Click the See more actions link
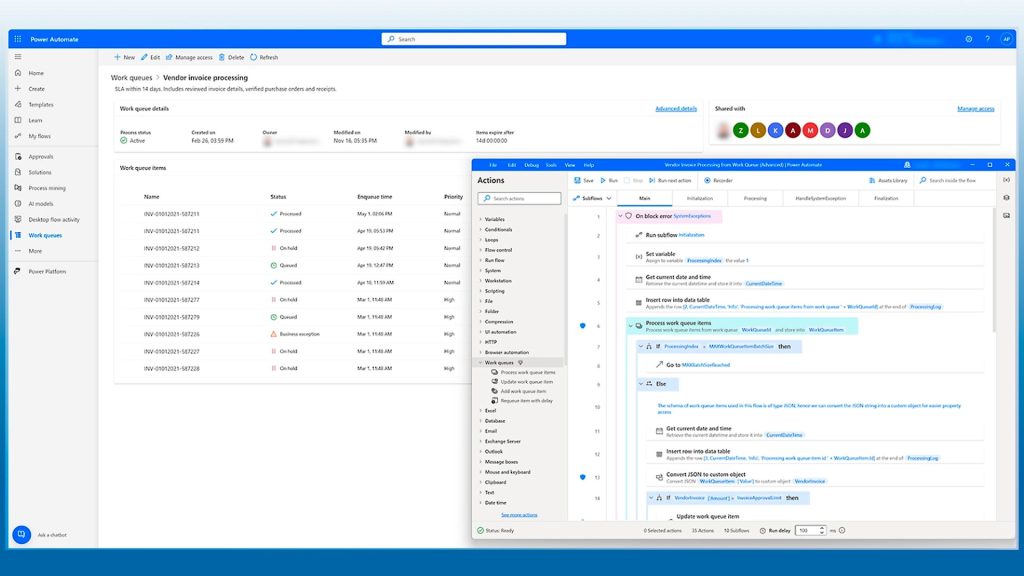Image resolution: width=1024 pixels, height=576 pixels. [x=519, y=514]
